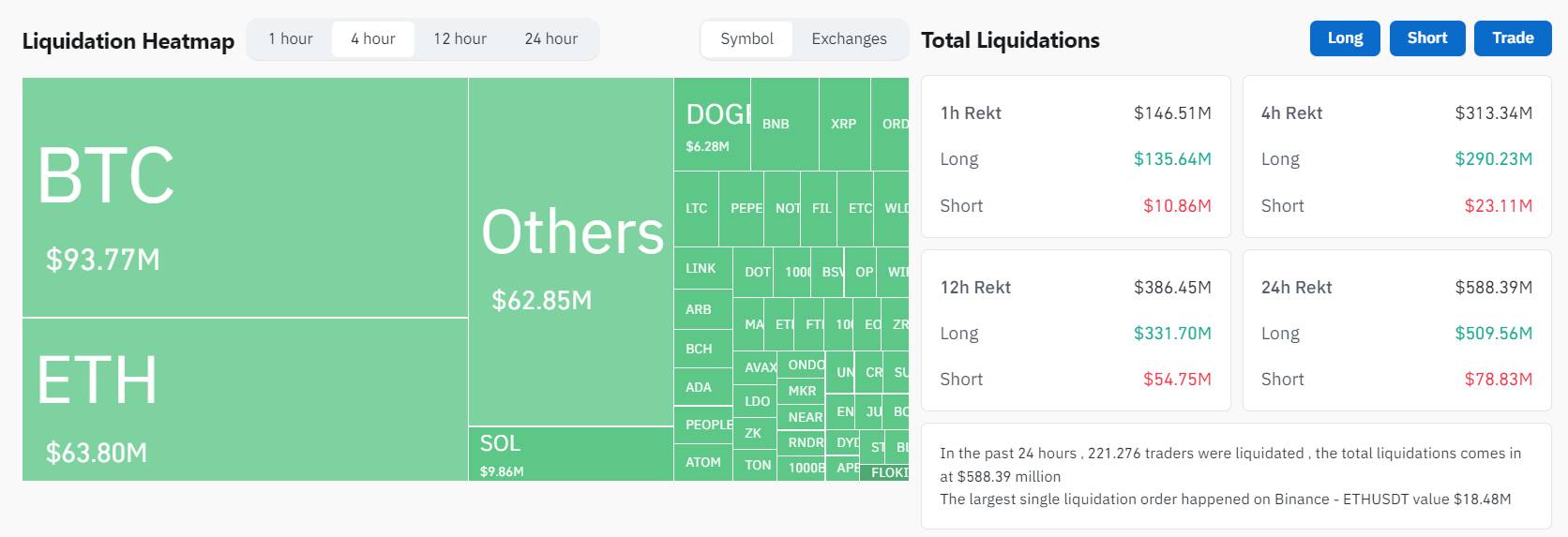Click the blue Long button
The width and height of the screenshot is (1568, 537).
1345,38
